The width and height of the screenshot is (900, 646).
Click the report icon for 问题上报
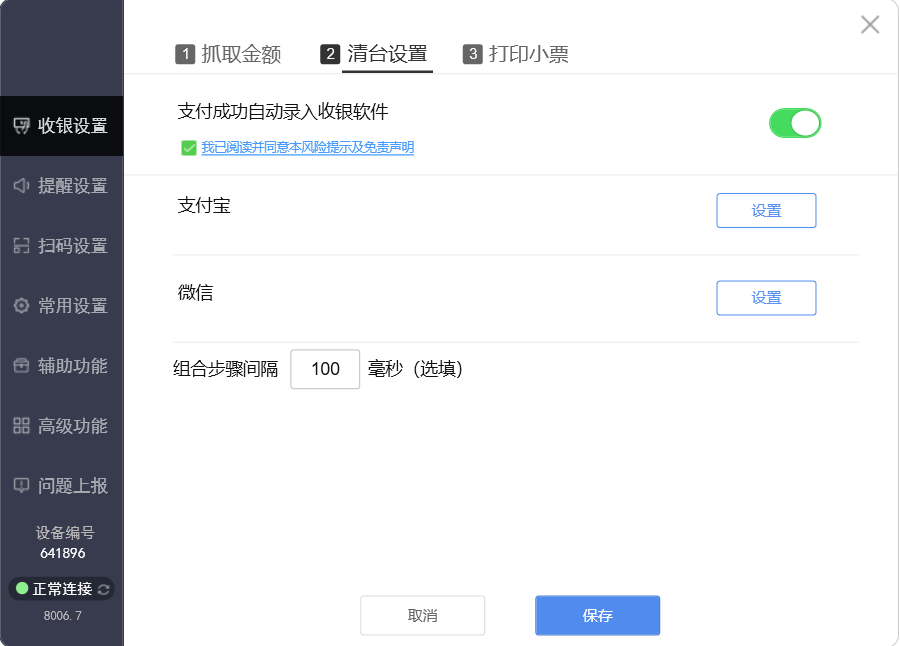click(21, 486)
